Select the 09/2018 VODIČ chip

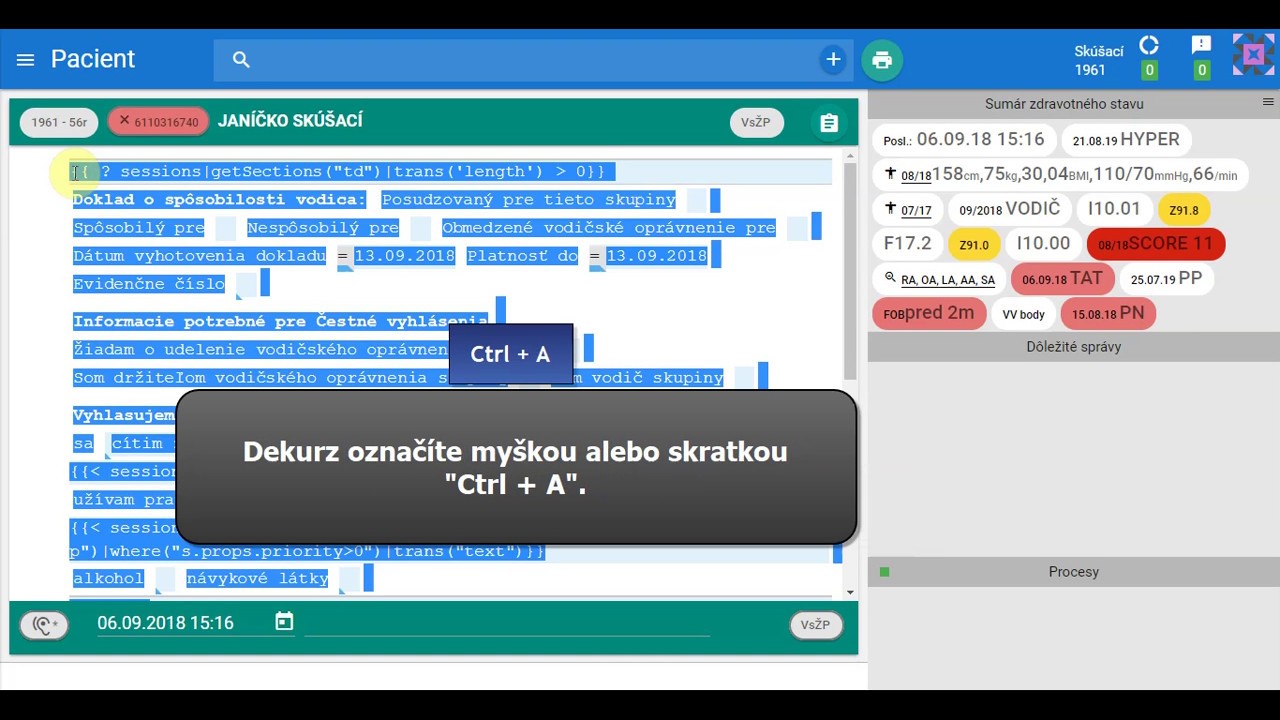pyautogui.click(x=1009, y=210)
